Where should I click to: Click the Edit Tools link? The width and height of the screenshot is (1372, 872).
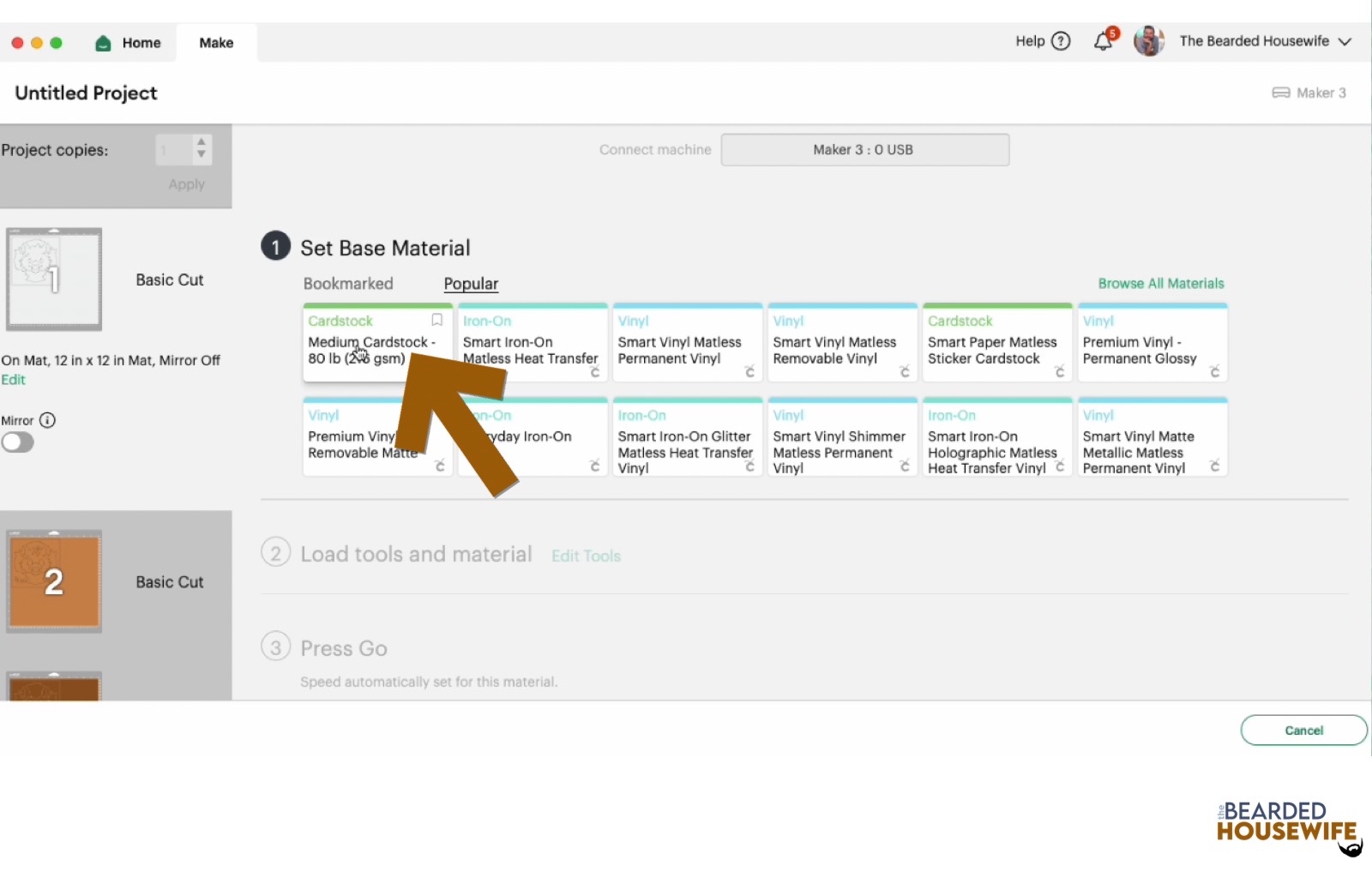point(586,556)
